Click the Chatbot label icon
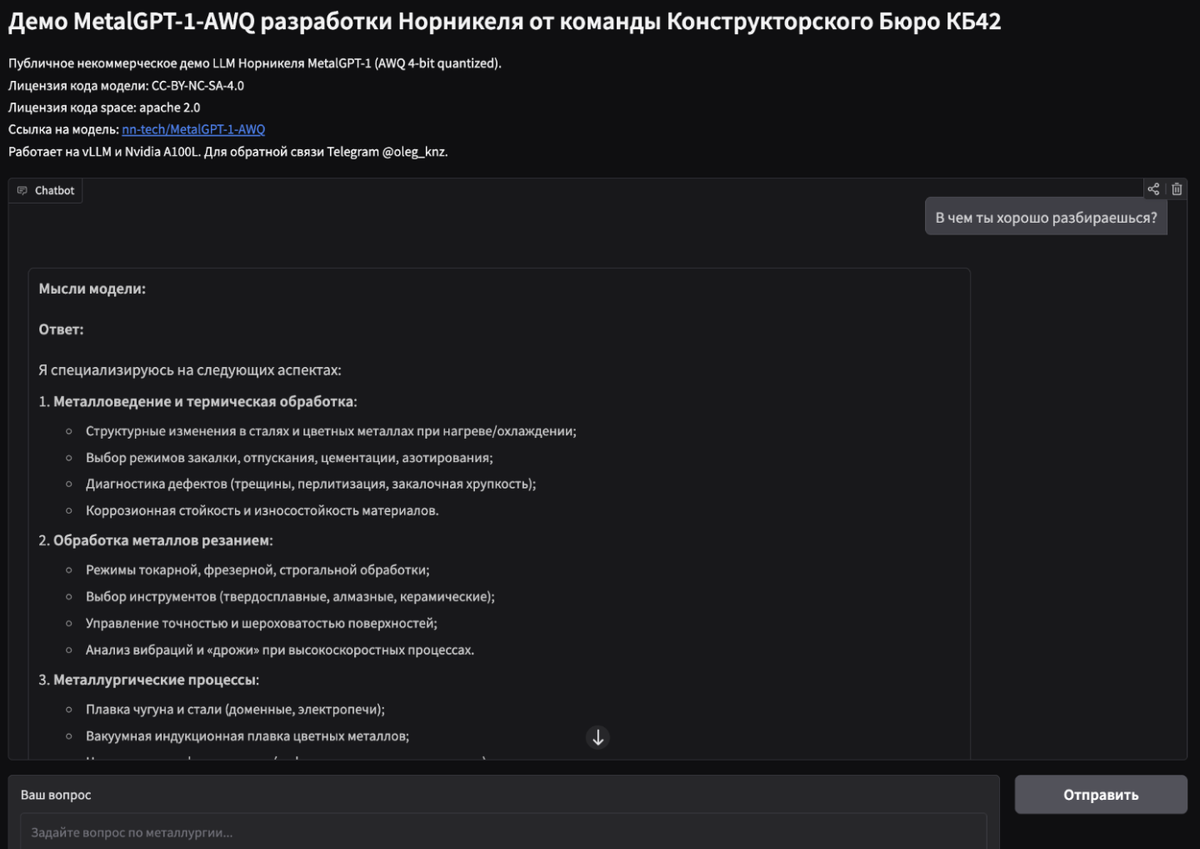This screenshot has height=849, width=1200. [x=22, y=191]
